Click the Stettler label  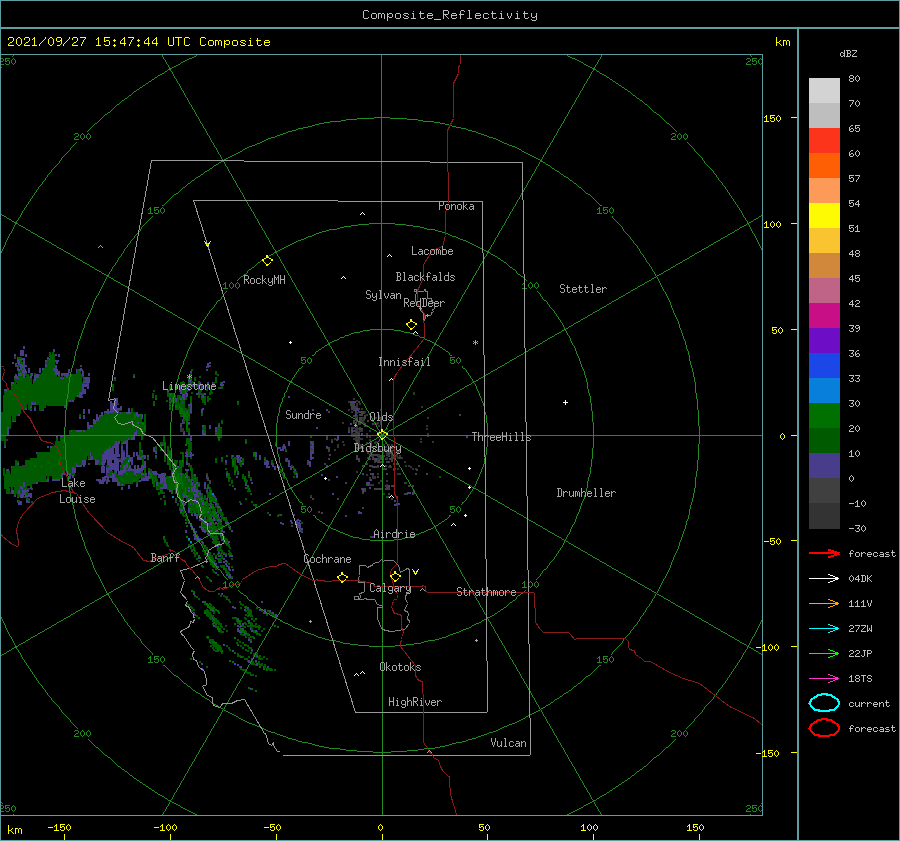583,289
